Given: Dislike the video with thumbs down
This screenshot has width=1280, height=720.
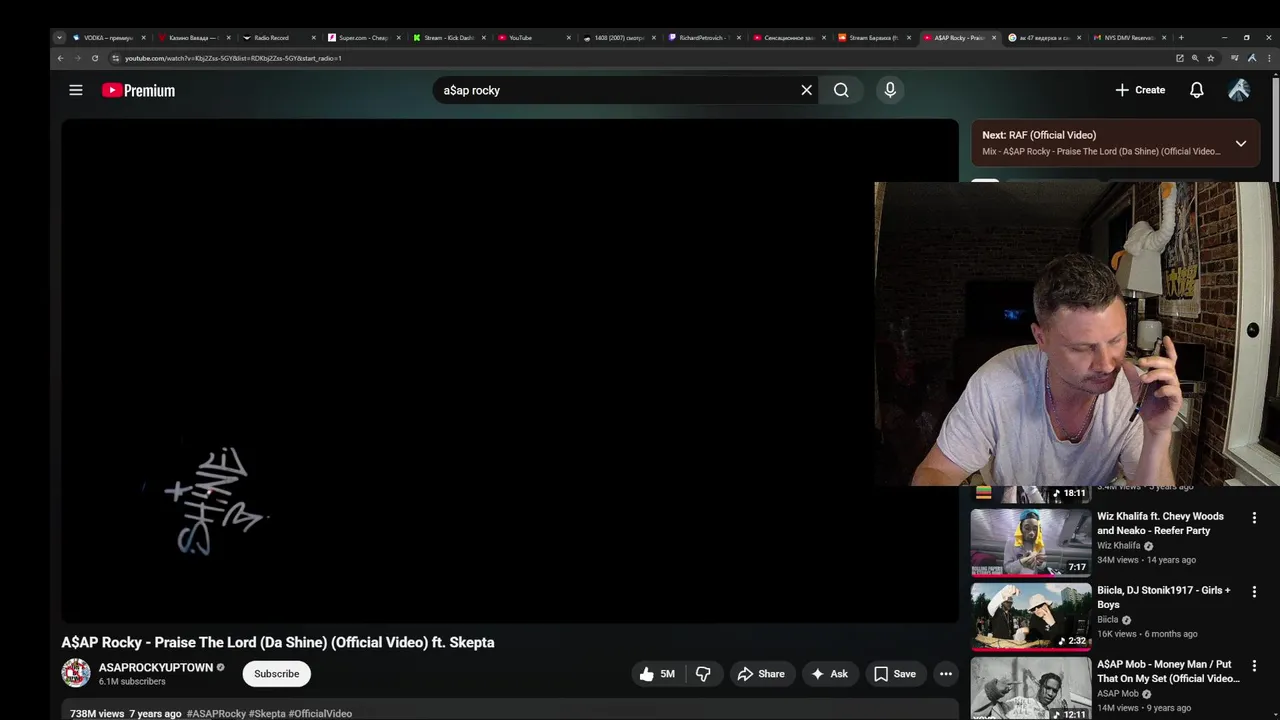Looking at the screenshot, I should 703,674.
